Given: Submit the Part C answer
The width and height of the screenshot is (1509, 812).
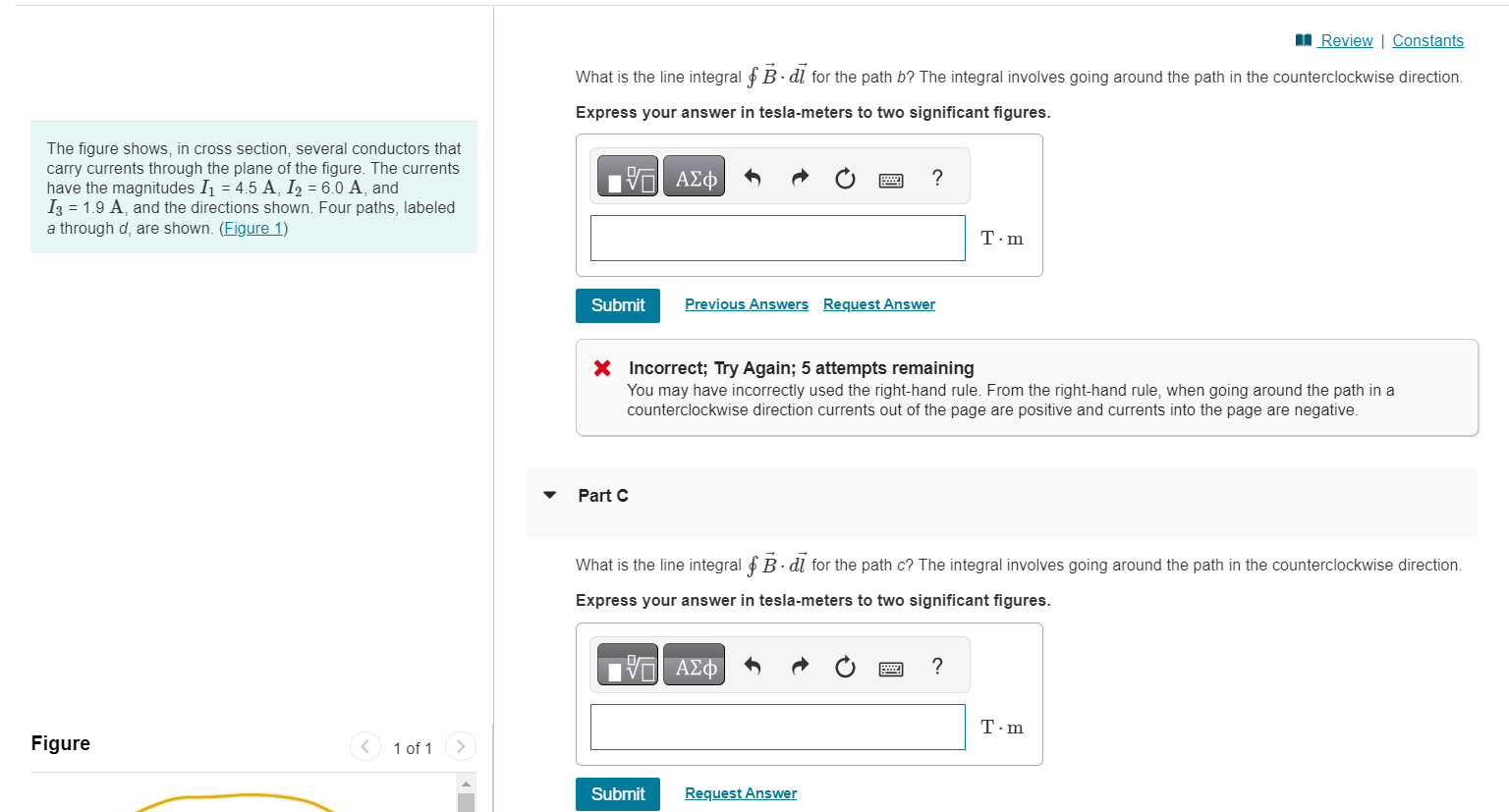Looking at the screenshot, I should [618, 794].
